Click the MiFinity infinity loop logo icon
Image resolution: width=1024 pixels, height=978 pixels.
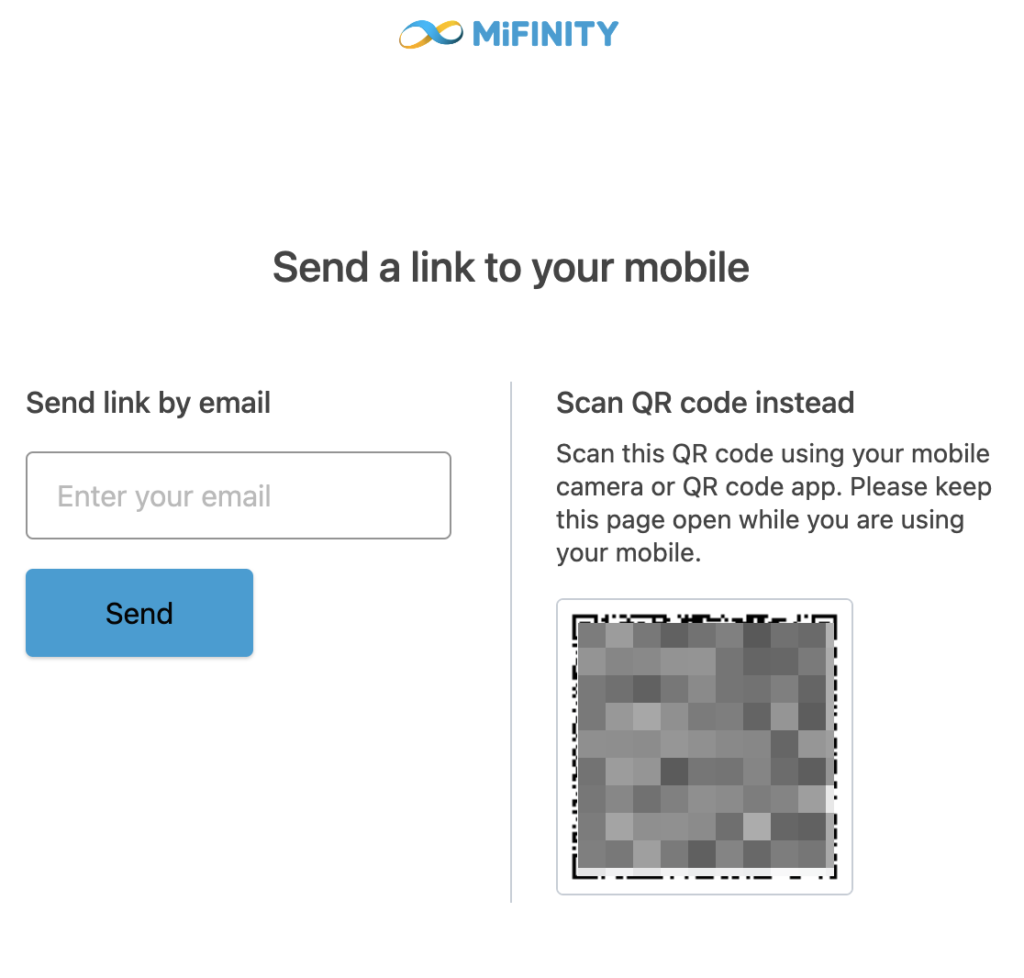point(431,34)
